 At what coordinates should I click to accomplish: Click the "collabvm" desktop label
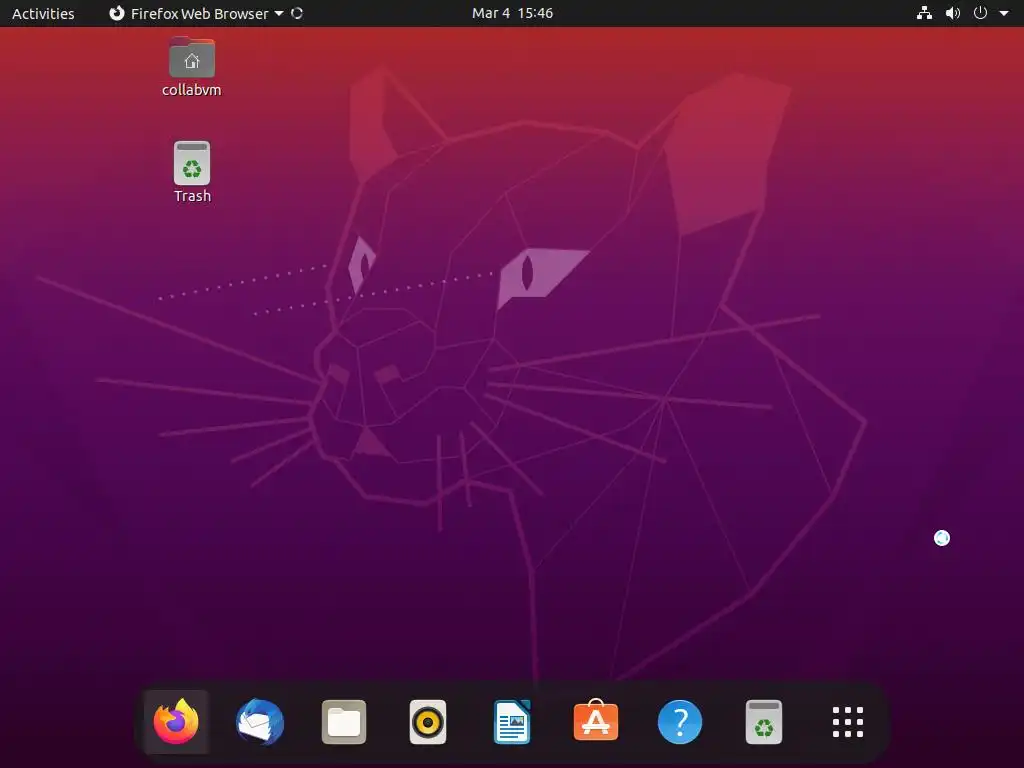[x=191, y=89]
